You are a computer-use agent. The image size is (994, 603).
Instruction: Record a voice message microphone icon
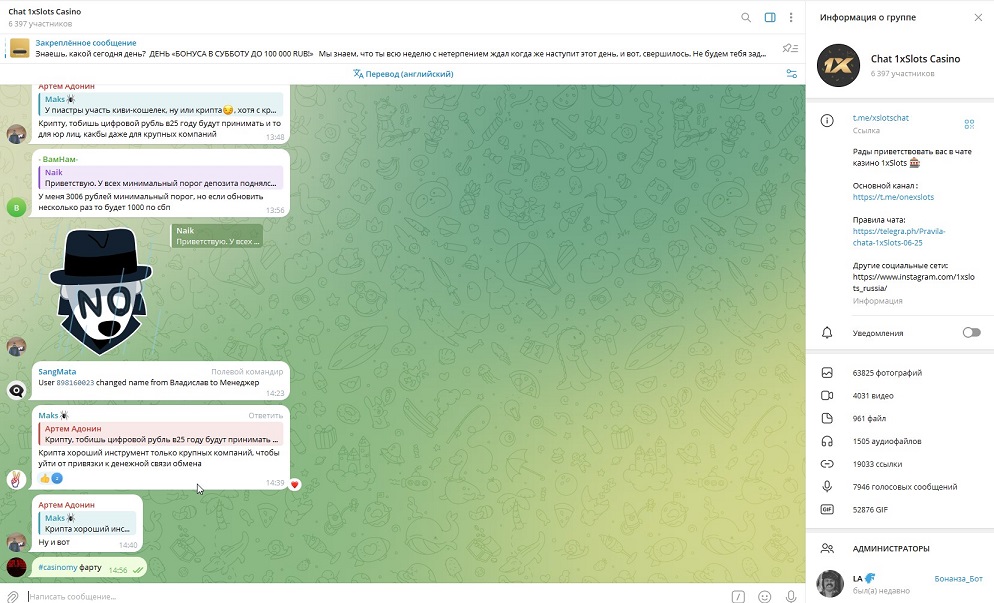pos(791,596)
